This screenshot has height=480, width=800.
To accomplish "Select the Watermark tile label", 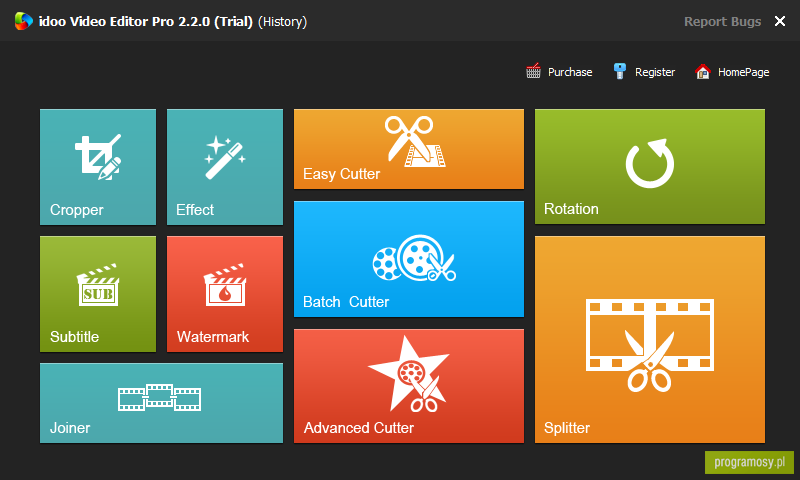I will pos(213,337).
